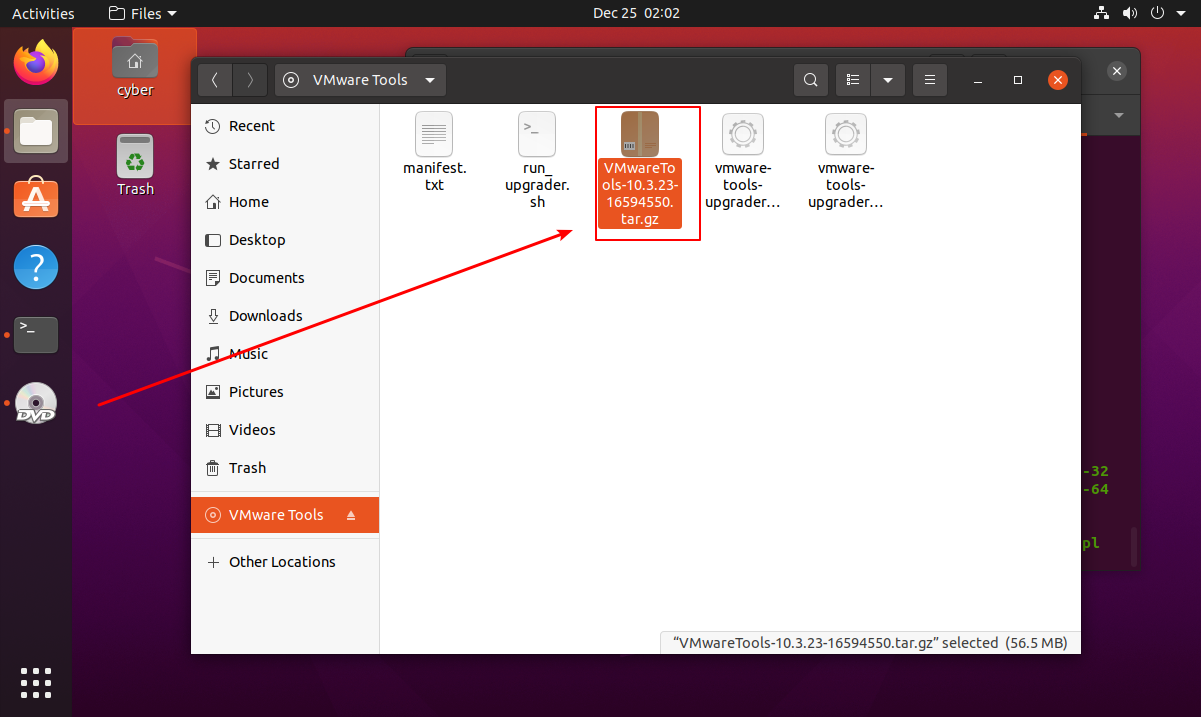The height and width of the screenshot is (717, 1201).
Task: Select the second vmware-tools-upgrader file
Action: coord(845,160)
